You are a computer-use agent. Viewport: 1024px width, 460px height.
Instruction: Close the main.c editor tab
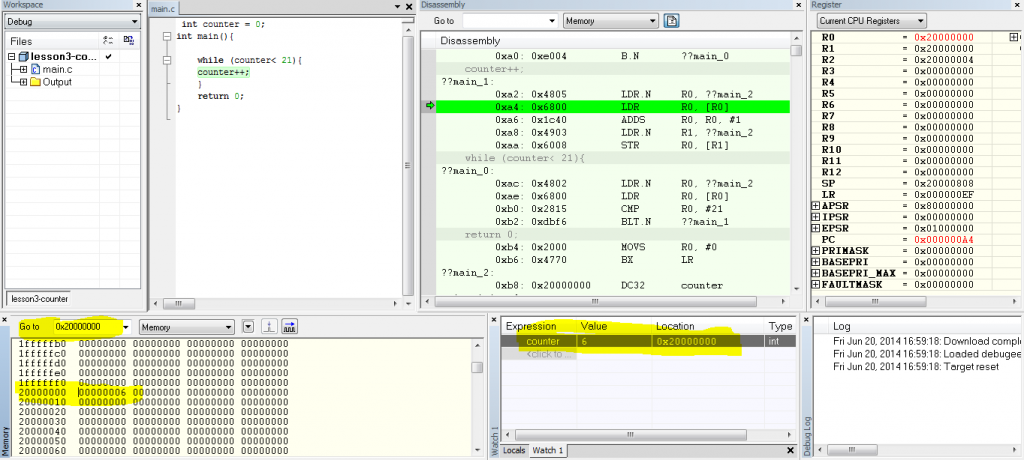[x=409, y=7]
